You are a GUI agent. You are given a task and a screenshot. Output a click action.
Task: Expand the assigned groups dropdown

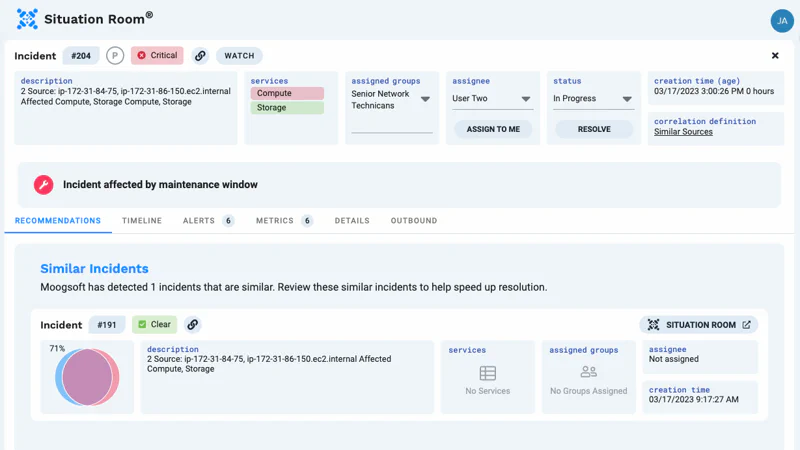(425, 100)
